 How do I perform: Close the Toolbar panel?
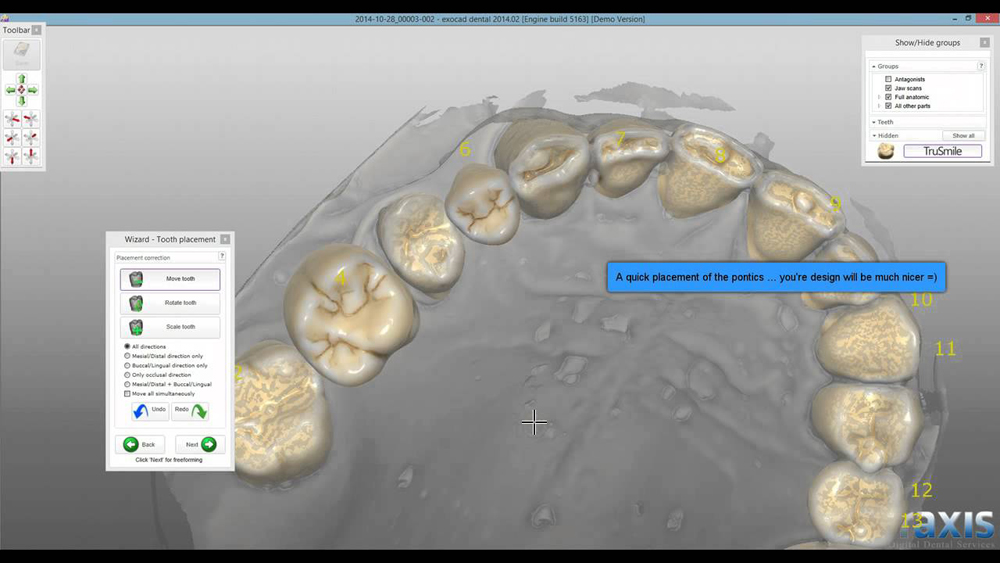(x=37, y=30)
